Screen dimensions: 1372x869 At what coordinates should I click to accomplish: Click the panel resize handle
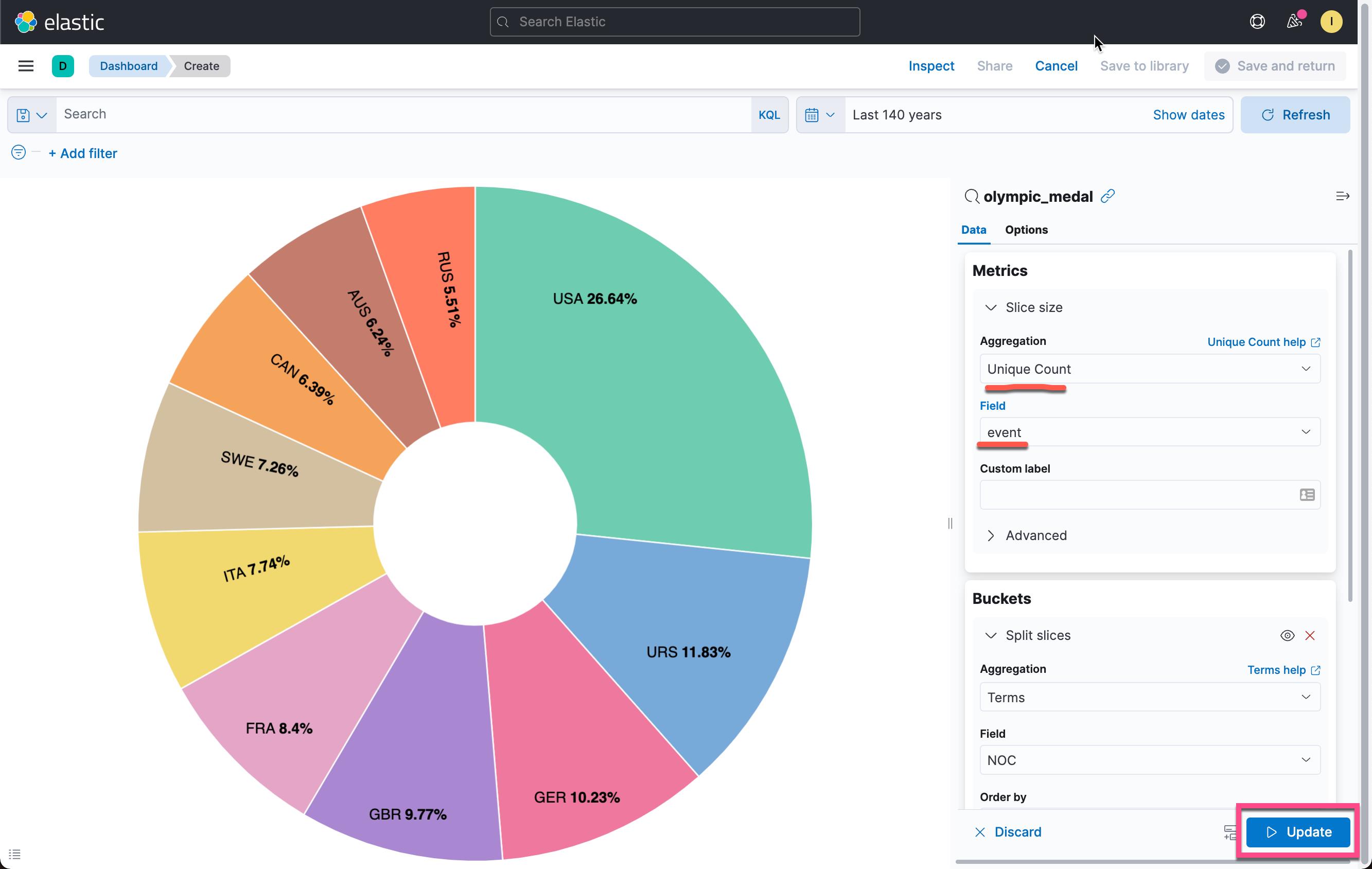point(950,523)
